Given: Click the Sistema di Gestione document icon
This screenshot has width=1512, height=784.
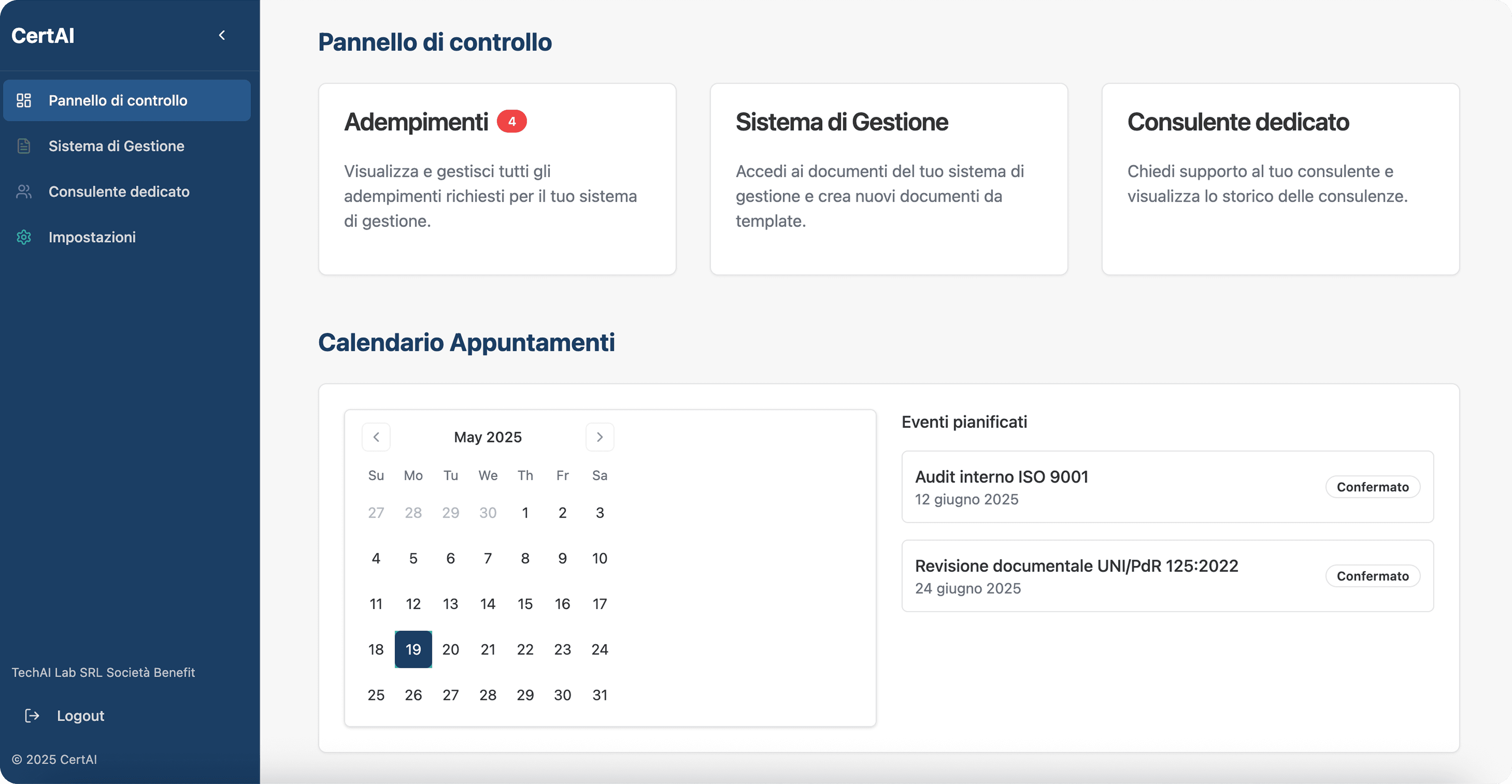Looking at the screenshot, I should click(x=24, y=146).
